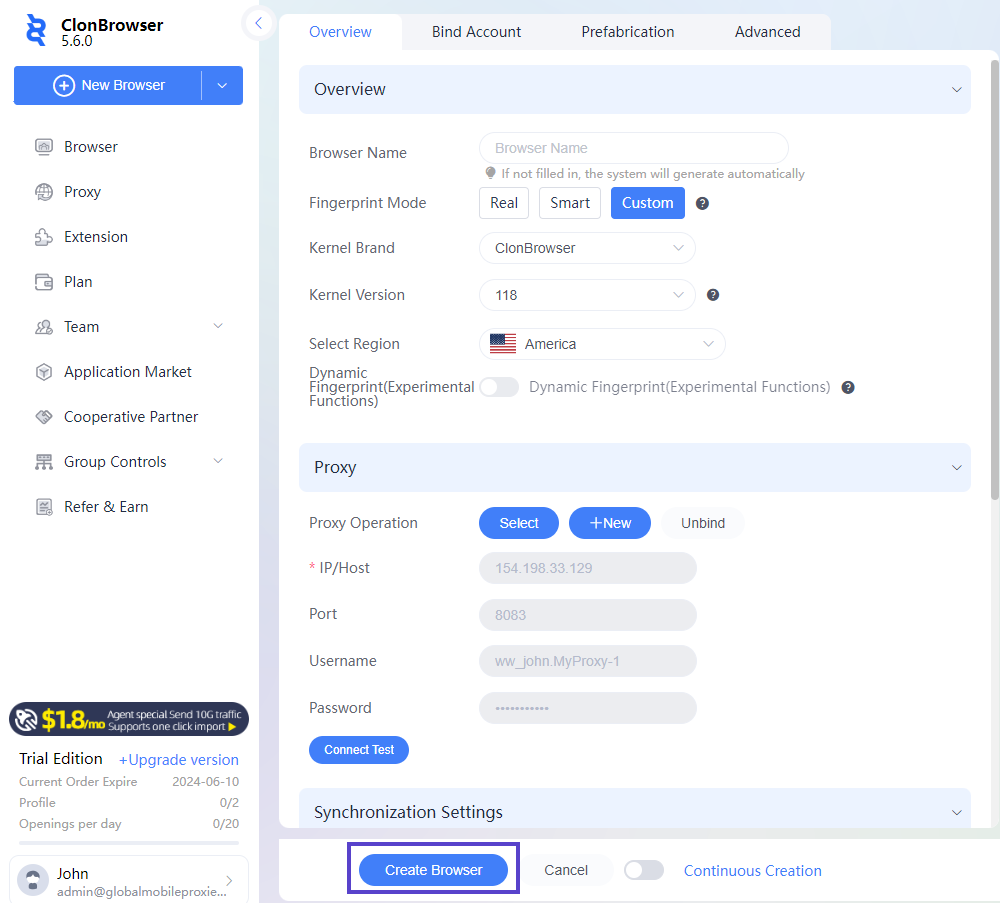The height and width of the screenshot is (903, 1000).
Task: Open the Proxy globe icon
Action: point(44,192)
